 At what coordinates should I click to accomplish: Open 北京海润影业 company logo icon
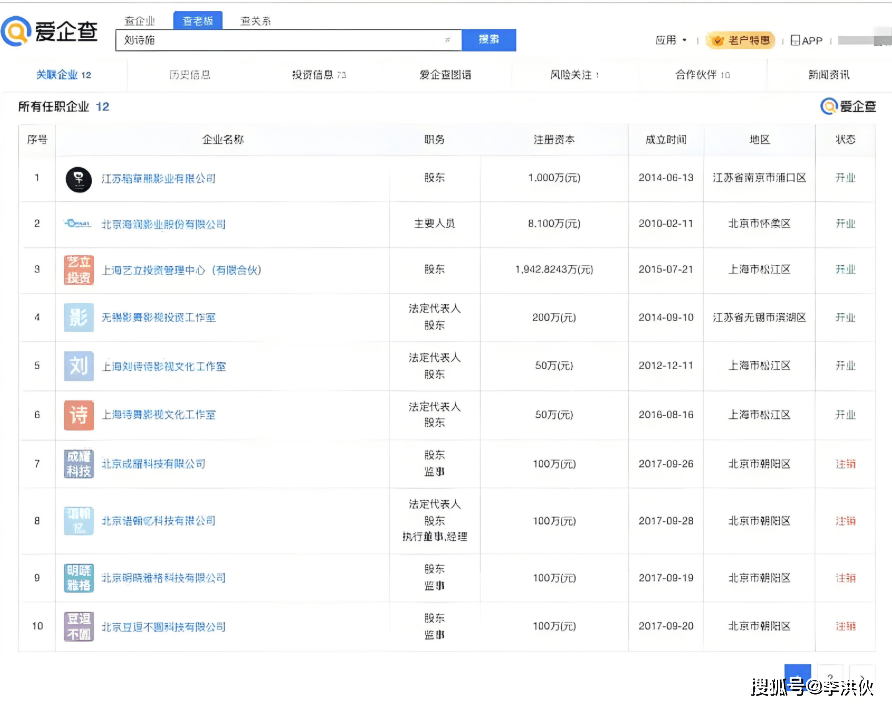click(78, 224)
